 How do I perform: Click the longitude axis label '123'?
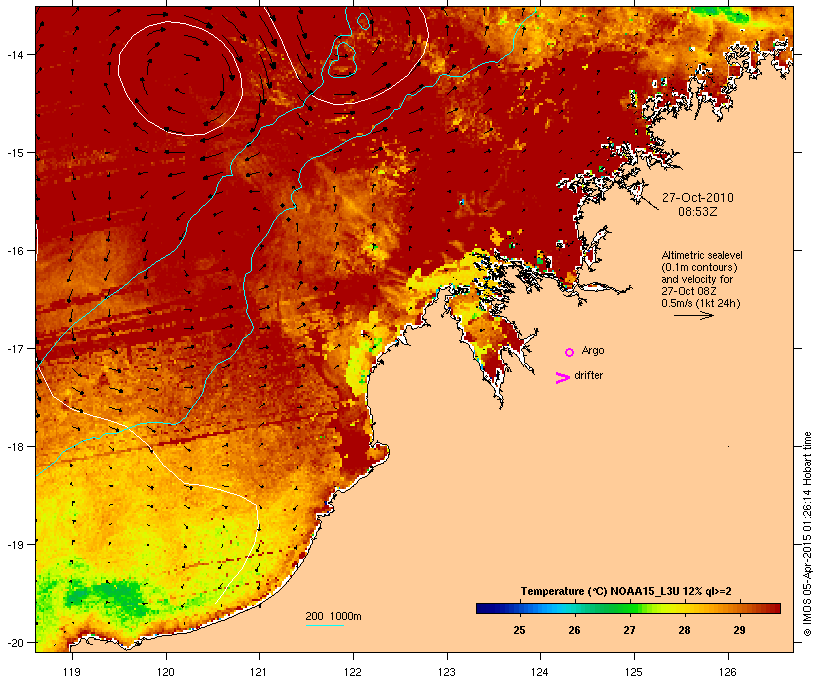[447, 672]
